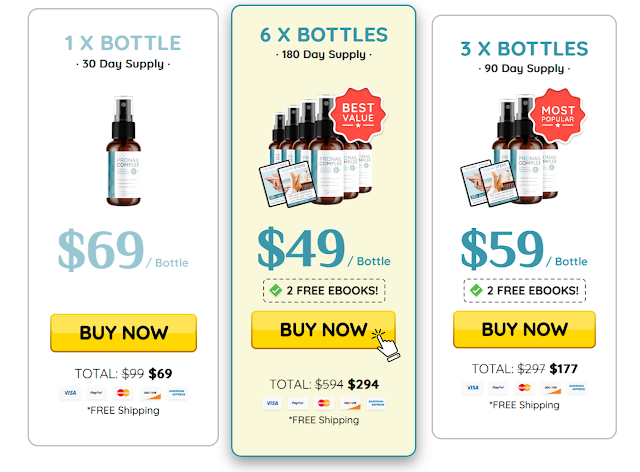The image size is (640, 472).
Task: Click Buy Now for 6 bottles
Action: click(x=323, y=330)
